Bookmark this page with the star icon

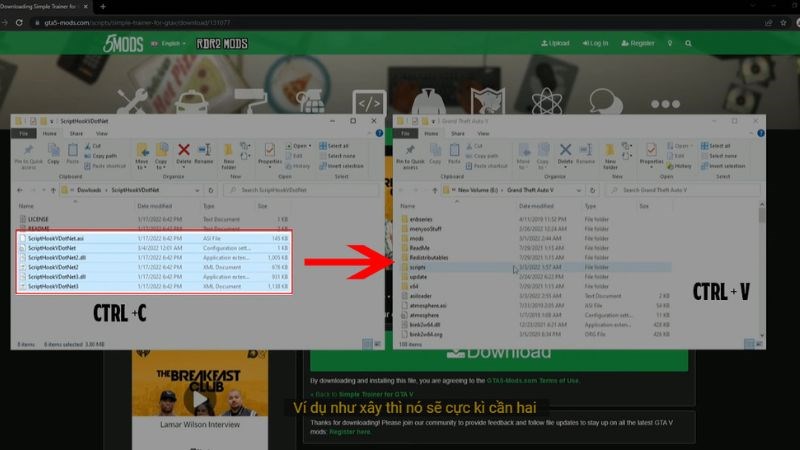(783, 22)
